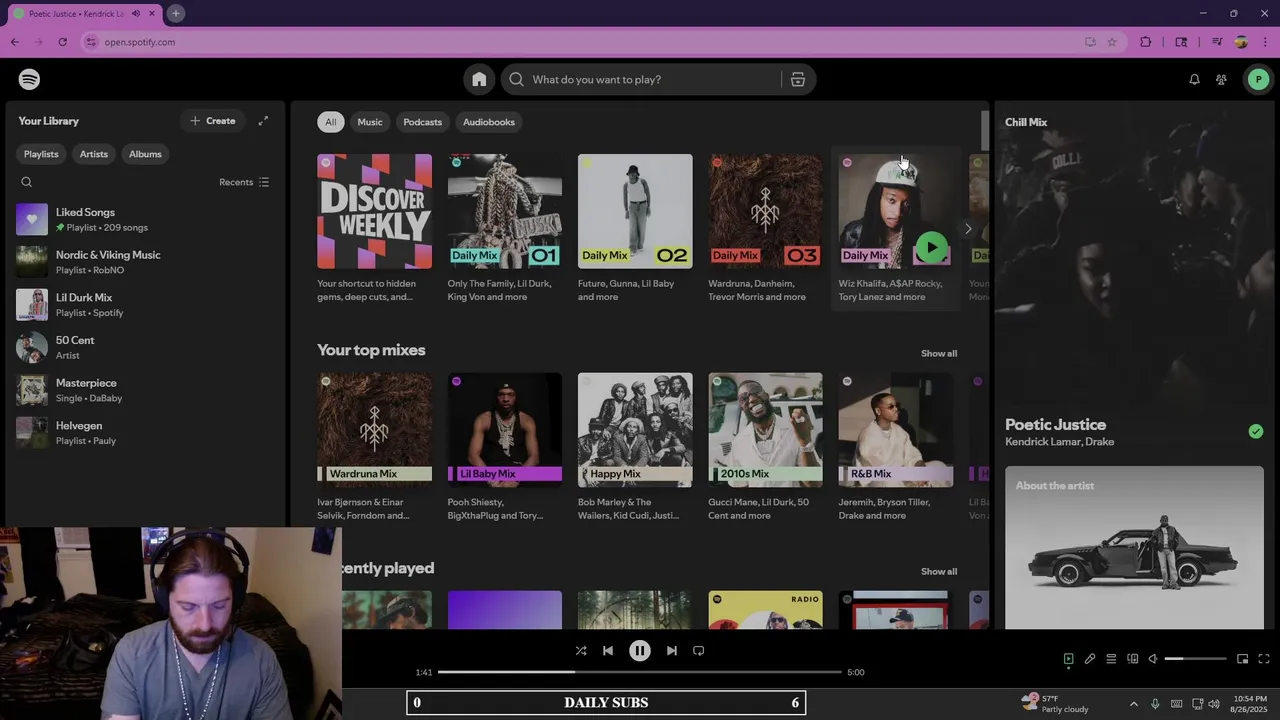Open Your top mixes section heading

tap(371, 350)
